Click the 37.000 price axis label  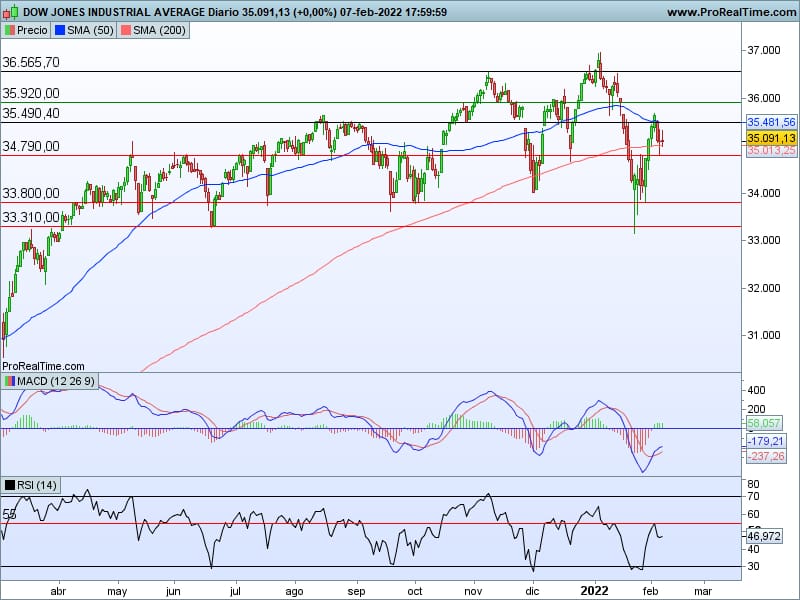click(x=764, y=50)
